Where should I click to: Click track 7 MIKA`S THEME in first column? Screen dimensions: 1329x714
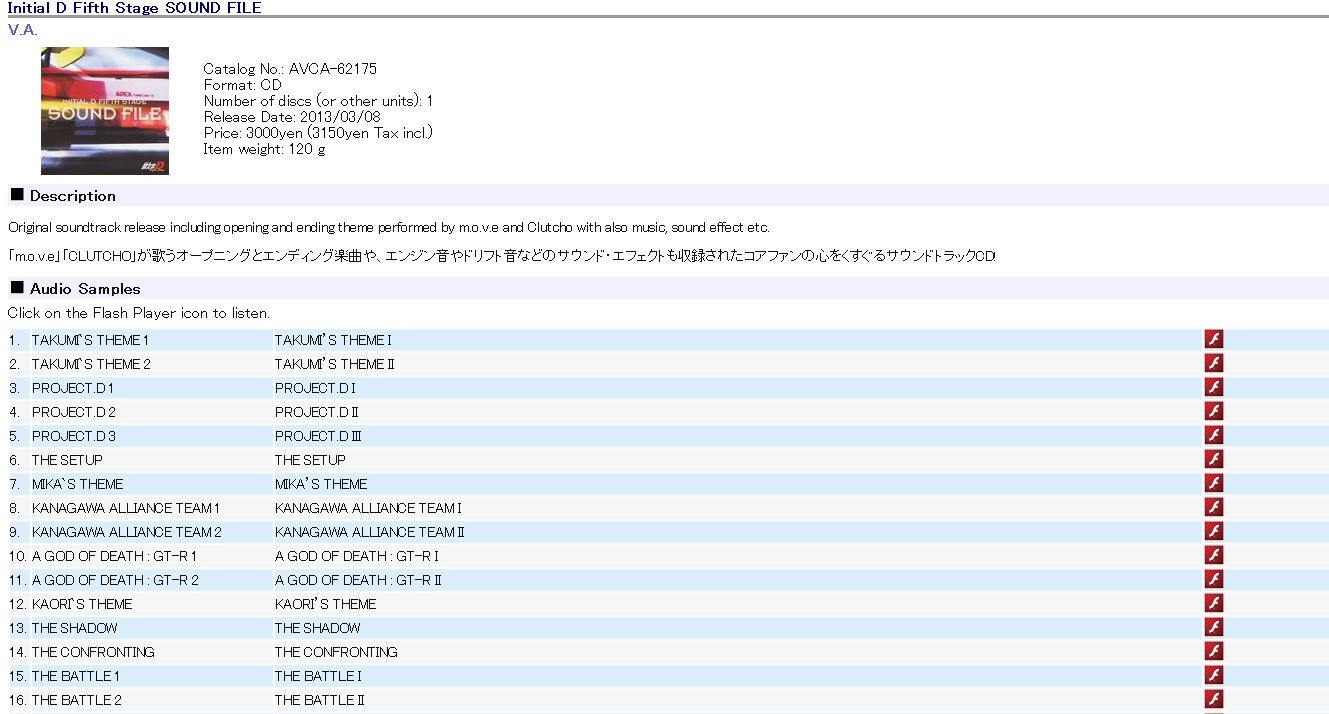(78, 484)
